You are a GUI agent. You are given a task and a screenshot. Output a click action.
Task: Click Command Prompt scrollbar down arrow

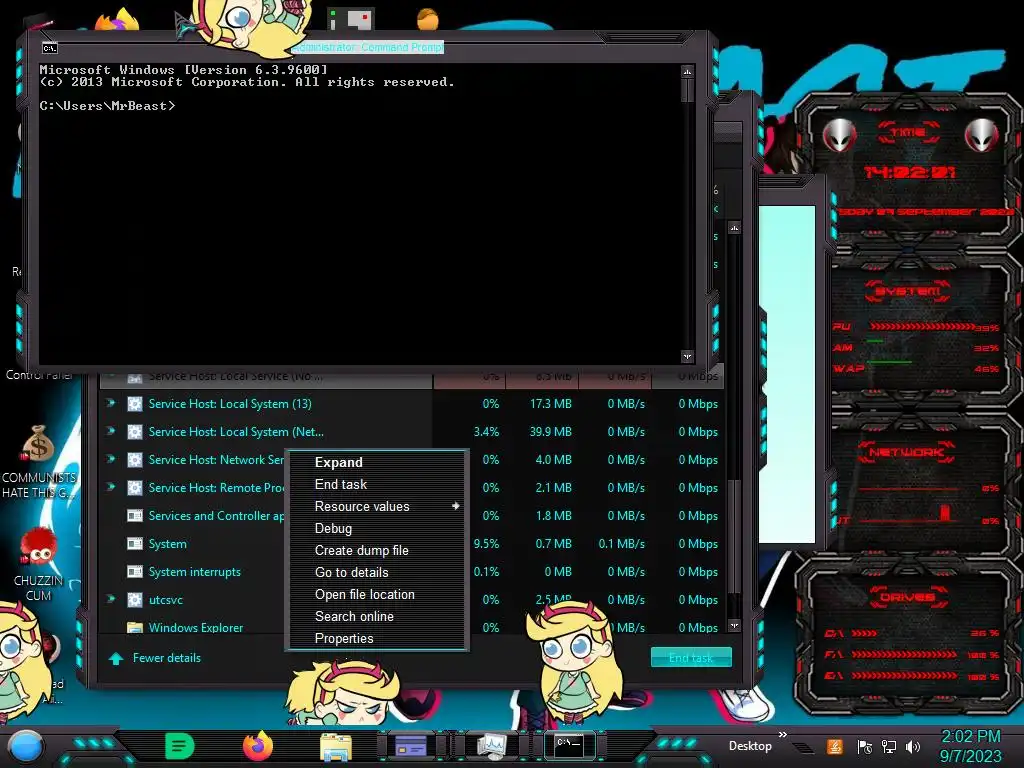tap(687, 357)
